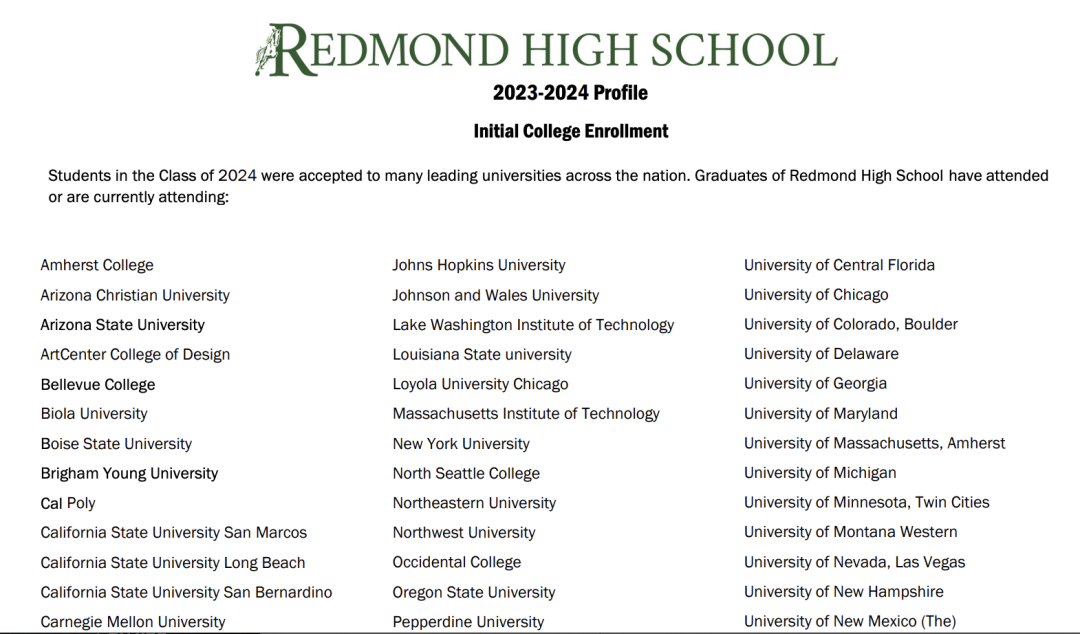Select Amherst College in the list

click(97, 265)
